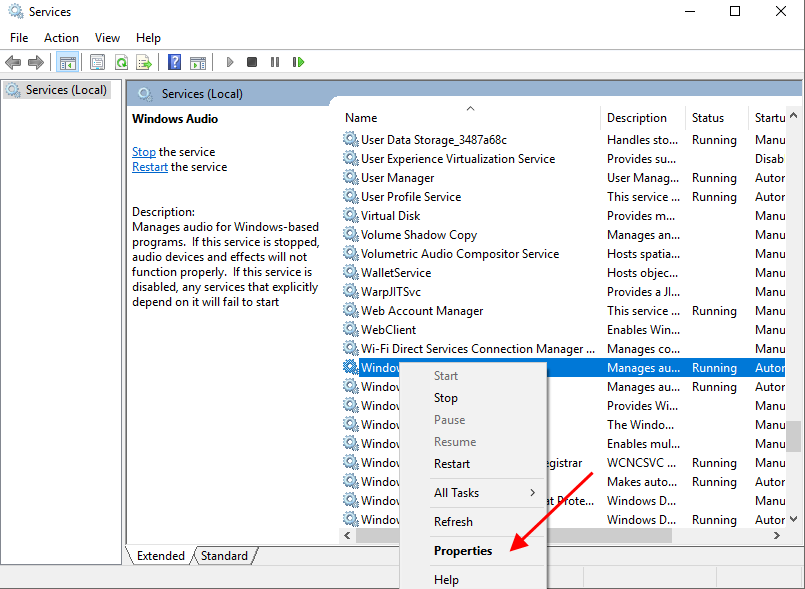Image resolution: width=805 pixels, height=589 pixels.
Task: Select User Experience Virtualization Service row
Action: click(458, 159)
